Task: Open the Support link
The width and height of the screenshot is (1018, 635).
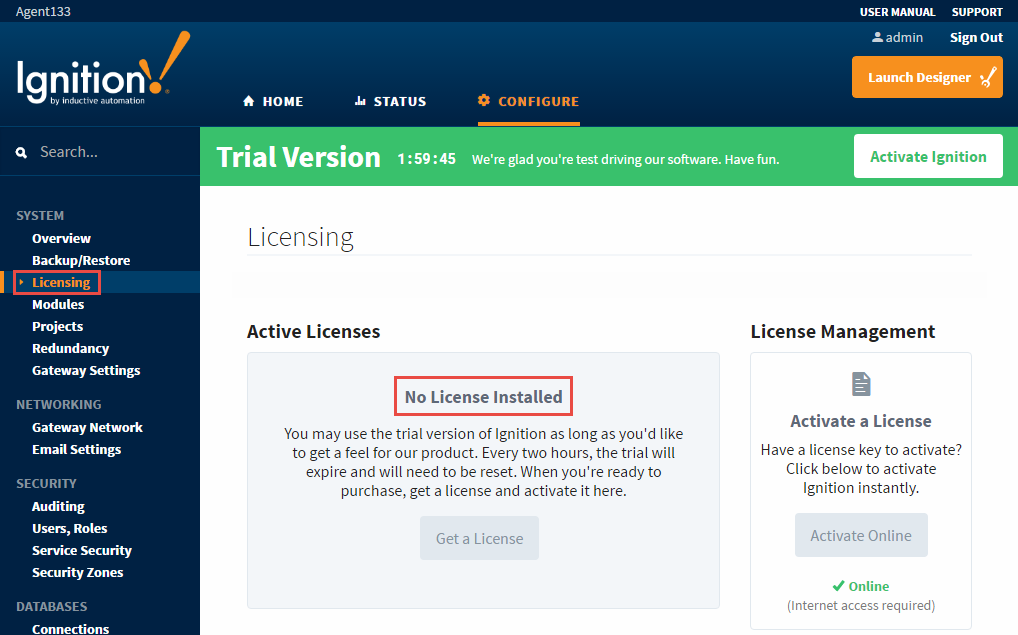Action: pos(977,12)
